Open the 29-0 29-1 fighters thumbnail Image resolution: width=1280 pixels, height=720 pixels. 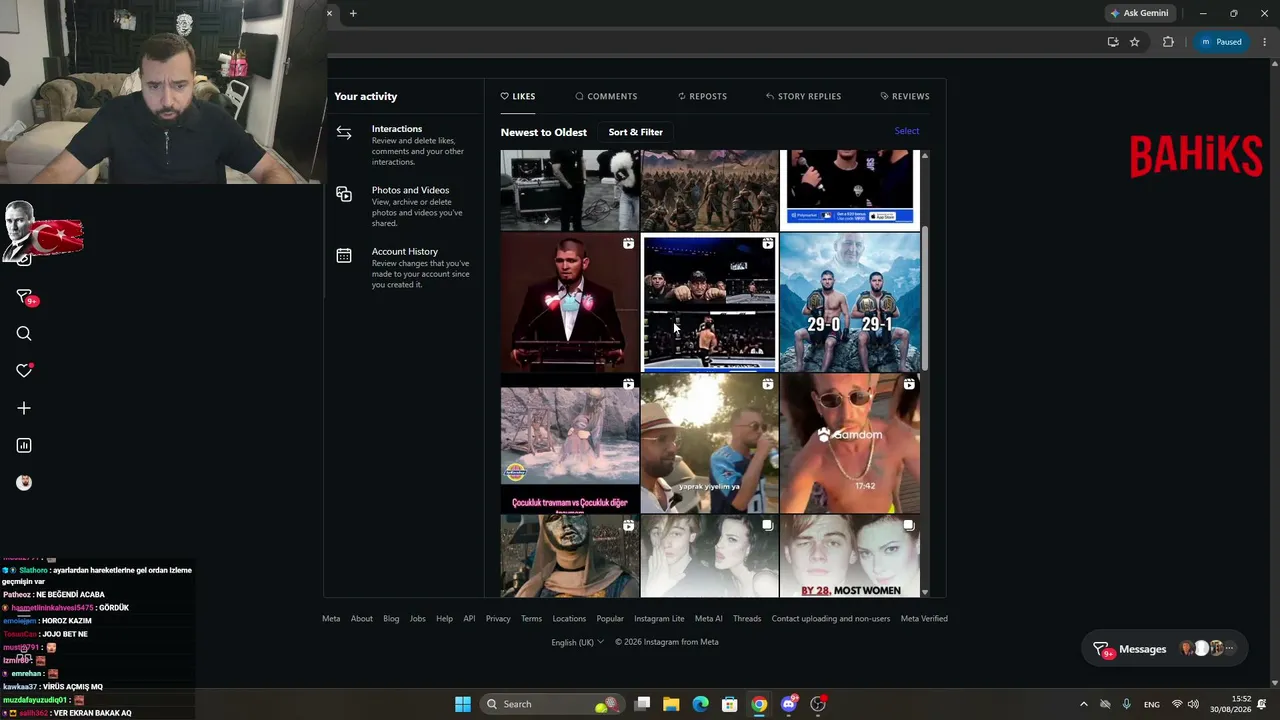coord(849,303)
